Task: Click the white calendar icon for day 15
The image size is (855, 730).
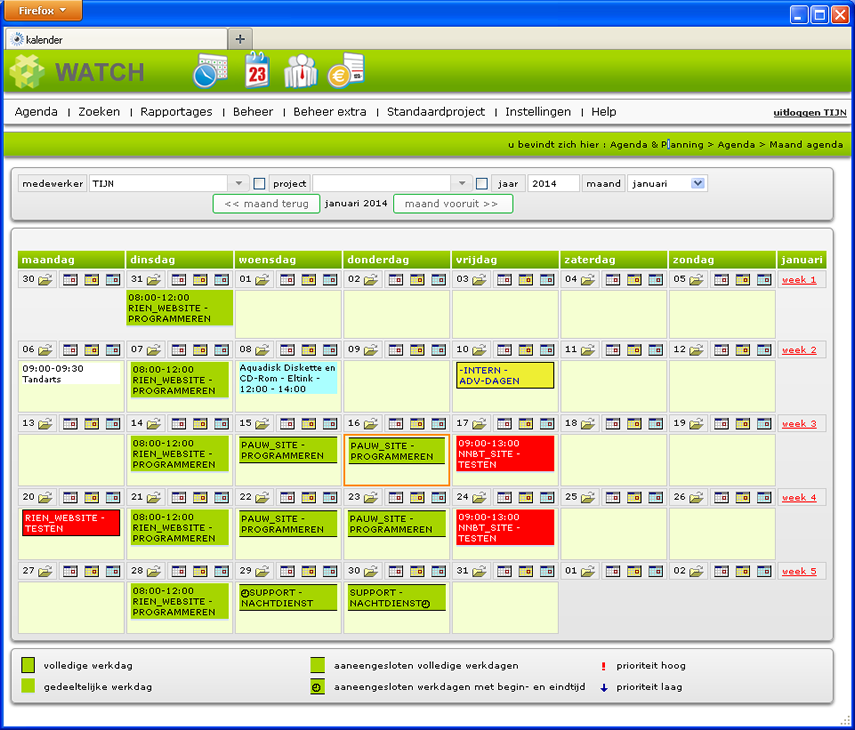Action: [x=287, y=424]
